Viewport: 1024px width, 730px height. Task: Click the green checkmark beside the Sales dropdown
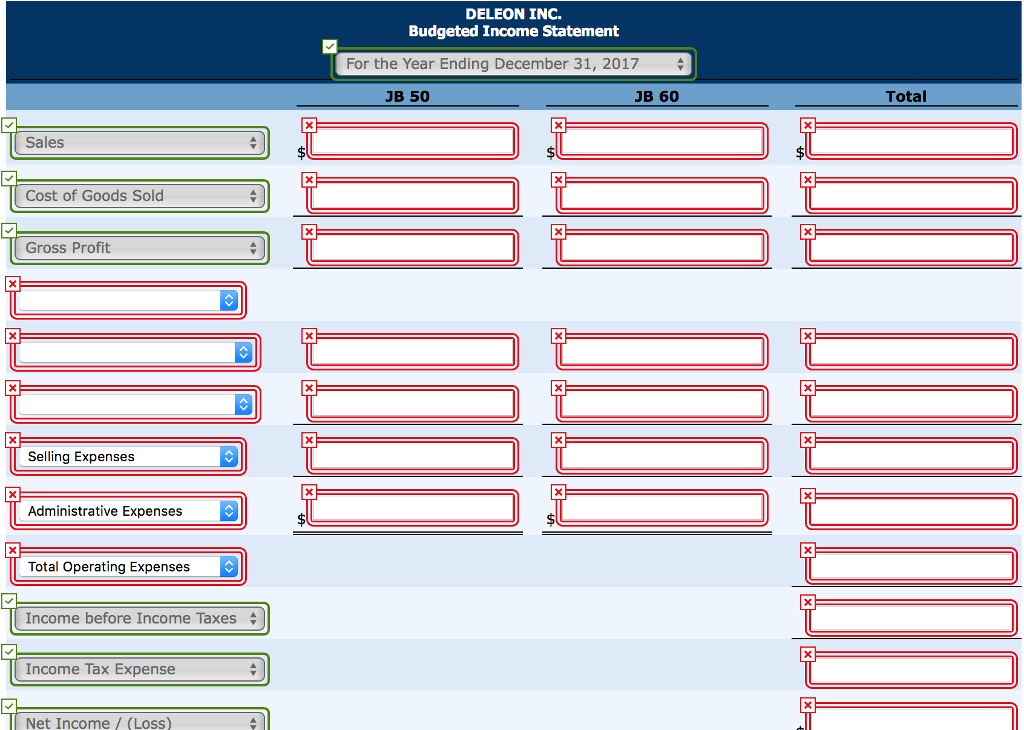[9, 125]
